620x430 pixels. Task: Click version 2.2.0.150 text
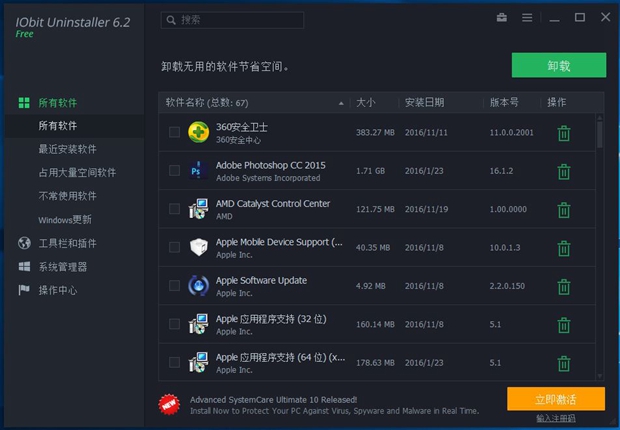[x=507, y=286]
